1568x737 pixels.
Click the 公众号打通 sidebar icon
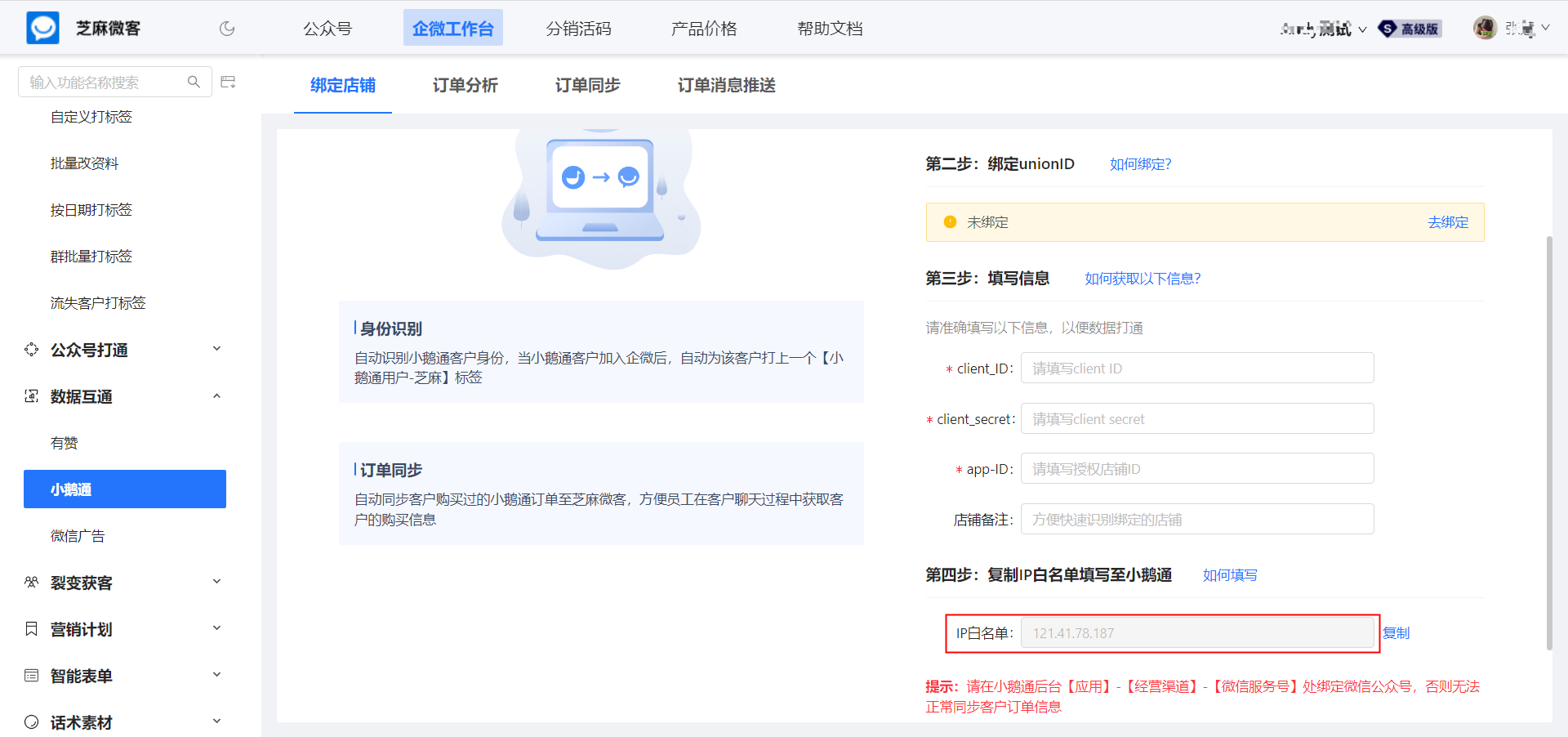pyautogui.click(x=32, y=350)
